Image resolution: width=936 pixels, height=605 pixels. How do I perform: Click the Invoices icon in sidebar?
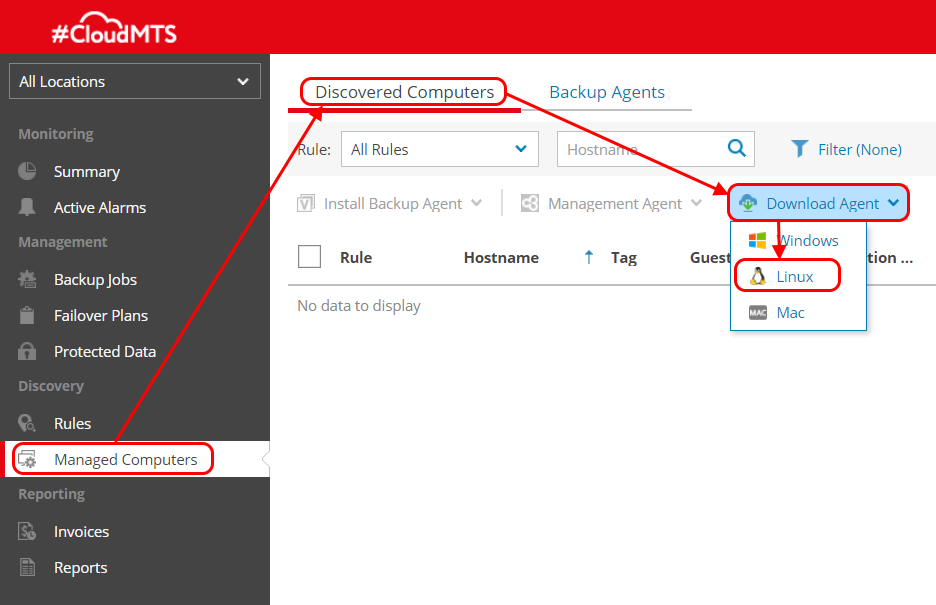pos(27,531)
